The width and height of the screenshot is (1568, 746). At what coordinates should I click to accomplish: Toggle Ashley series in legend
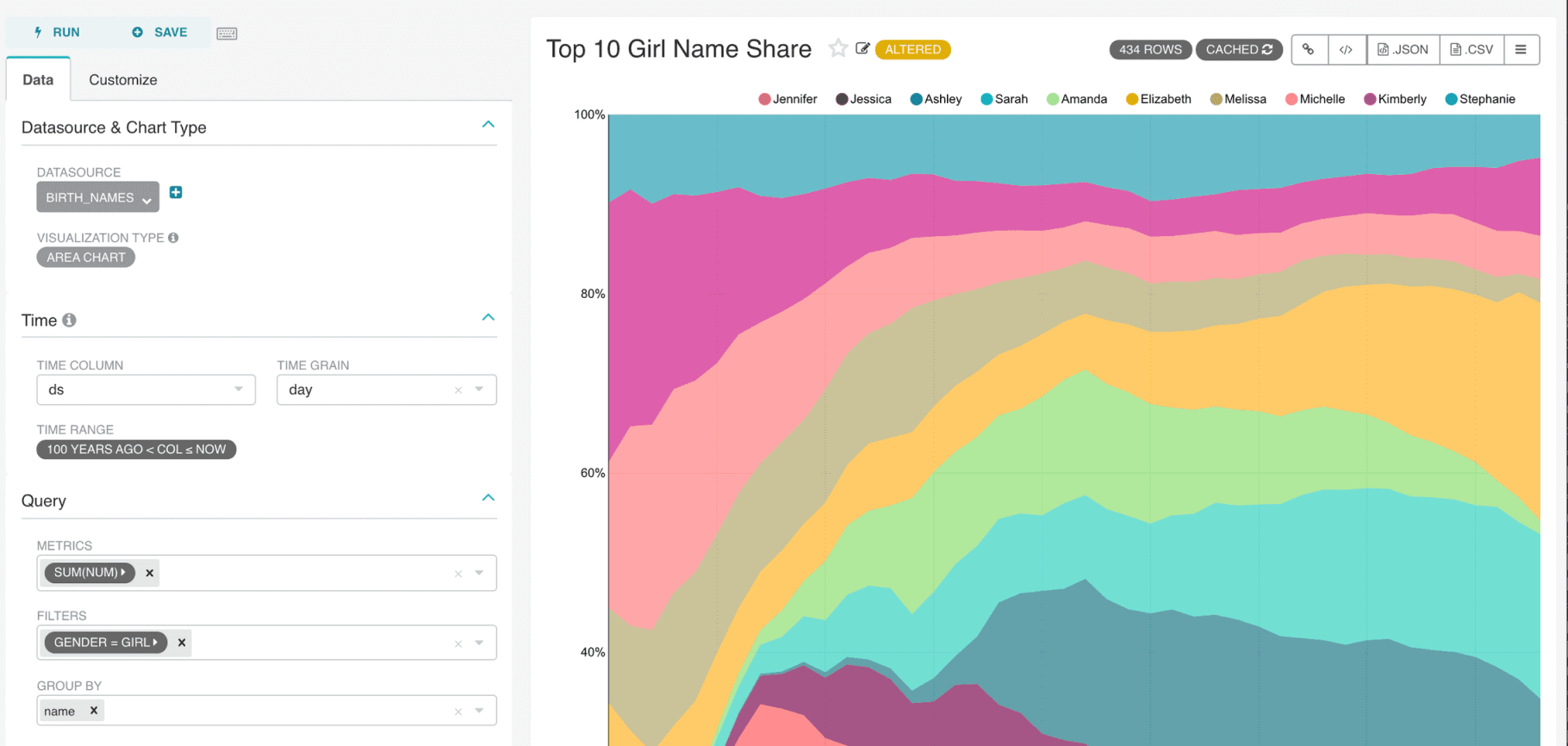pos(936,99)
